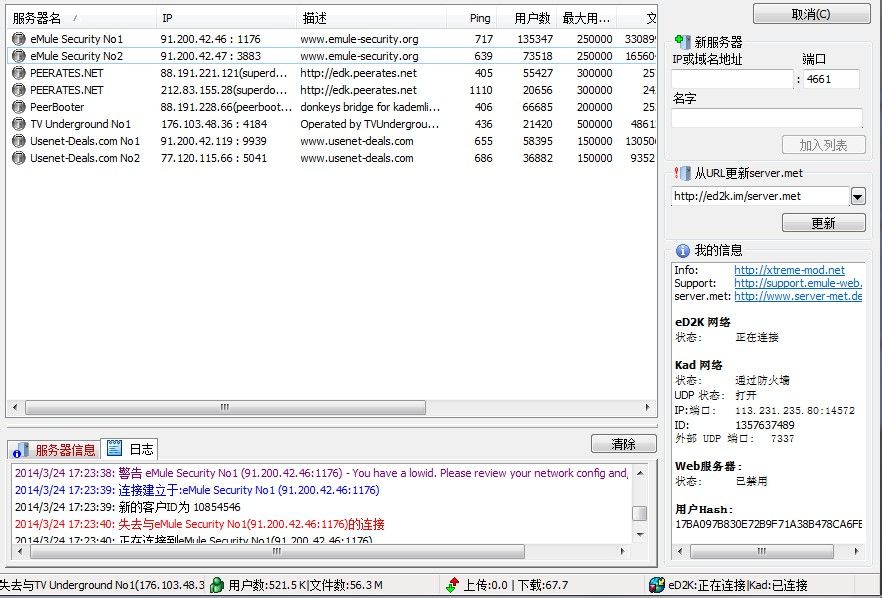This screenshot has height=598, width=882.
Task: Sort server list by Ping column
Action: click(x=471, y=19)
